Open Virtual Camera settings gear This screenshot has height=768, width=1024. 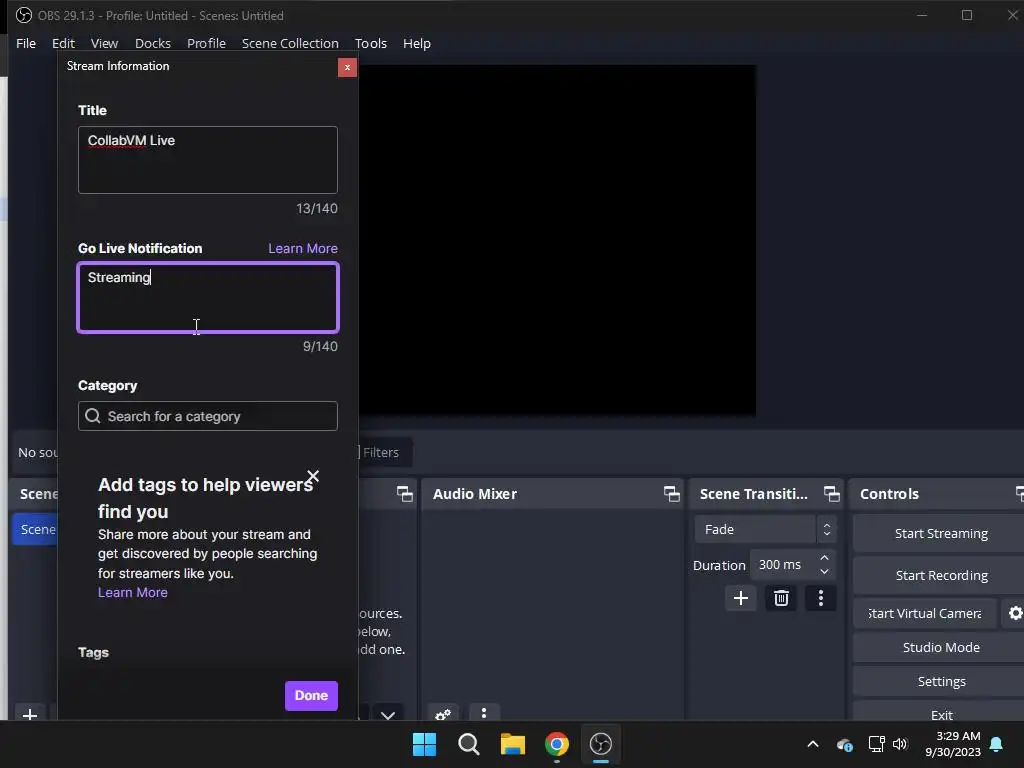(1014, 613)
